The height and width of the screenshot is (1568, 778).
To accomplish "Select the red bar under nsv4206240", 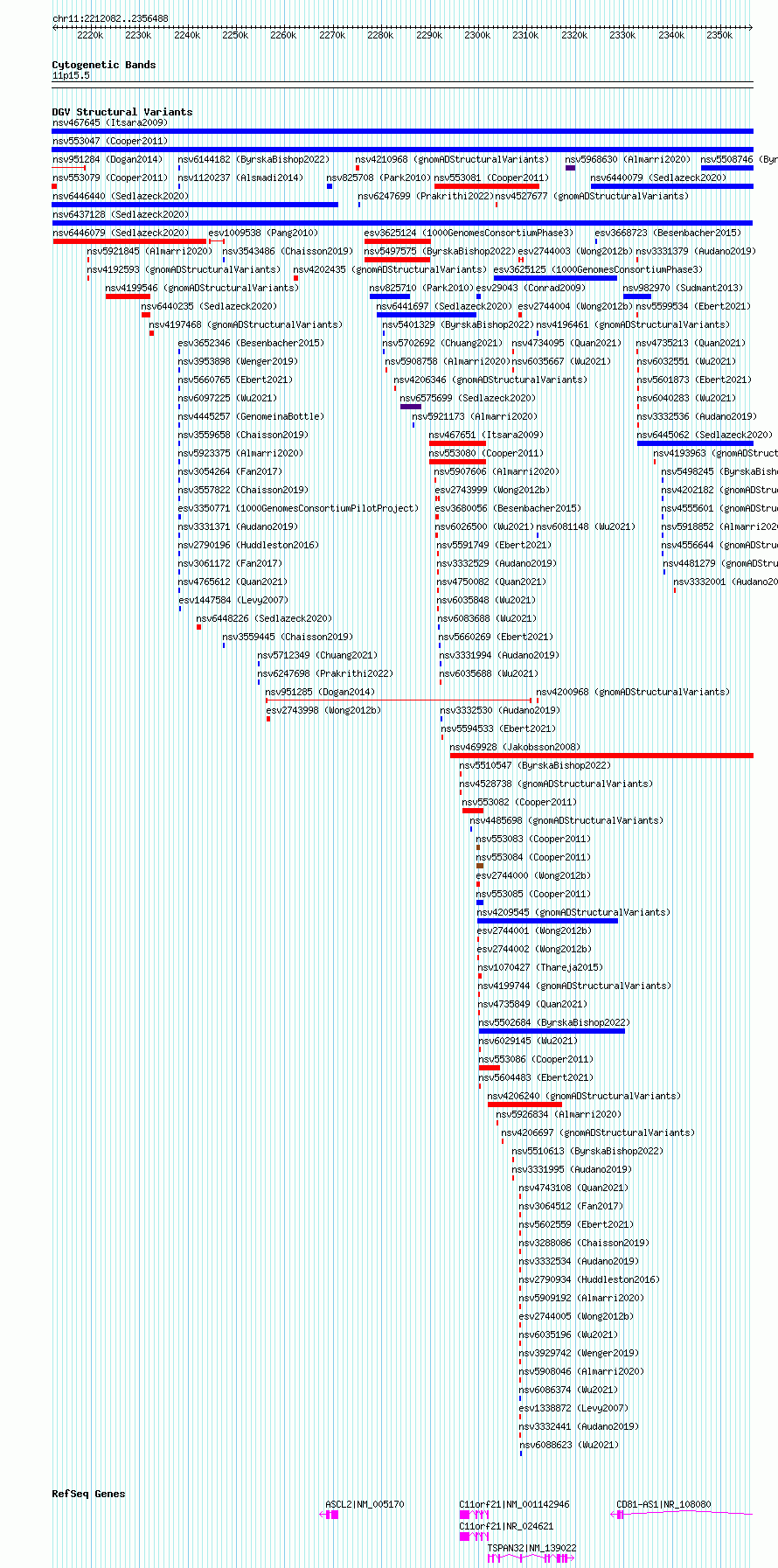I will coord(524,1105).
